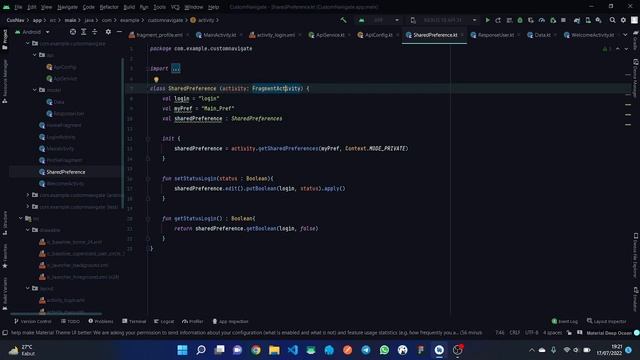This screenshot has width=640, height=360.
Task: Open Telegram from the taskbar
Action: (366, 350)
